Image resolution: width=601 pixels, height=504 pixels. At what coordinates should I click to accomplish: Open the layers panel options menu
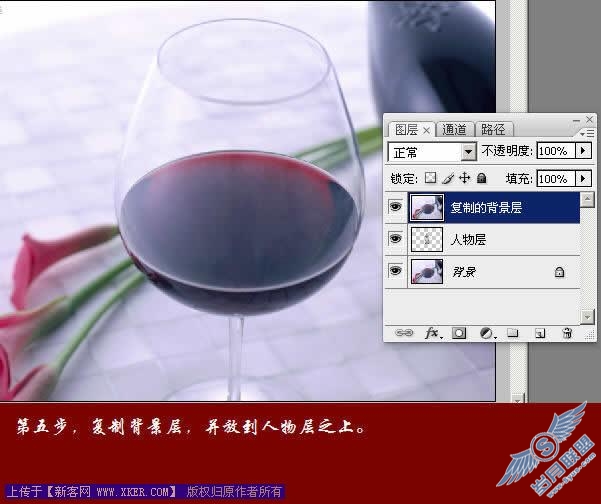point(587,133)
